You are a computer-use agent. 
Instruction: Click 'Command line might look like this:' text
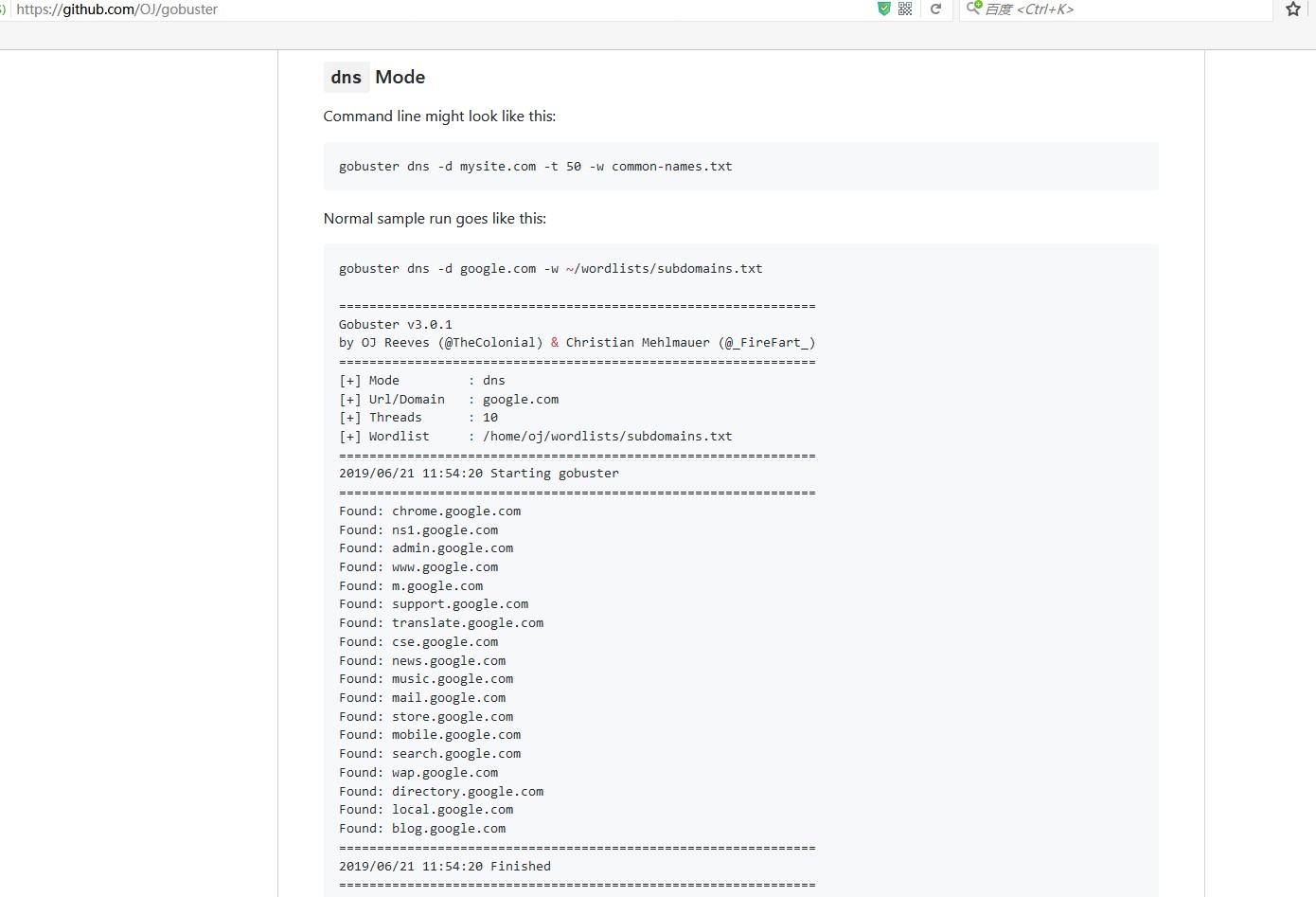pyautogui.click(x=439, y=116)
